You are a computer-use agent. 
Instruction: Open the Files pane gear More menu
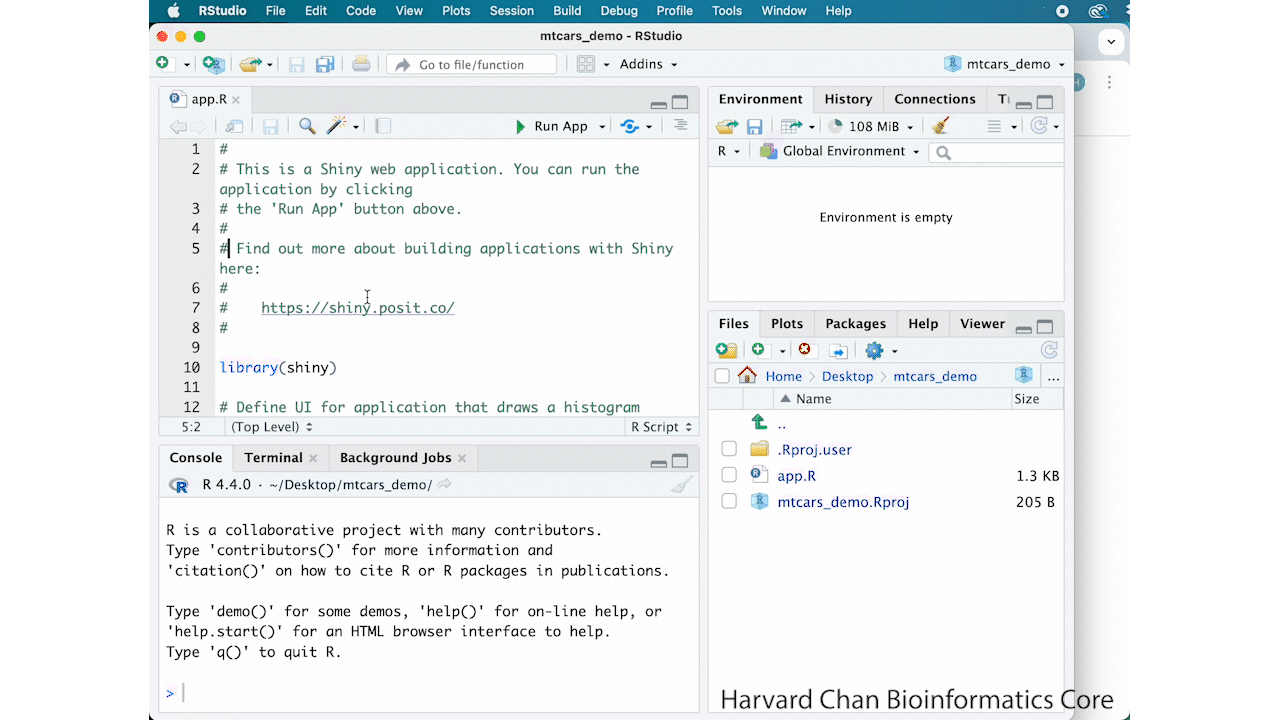coord(880,350)
